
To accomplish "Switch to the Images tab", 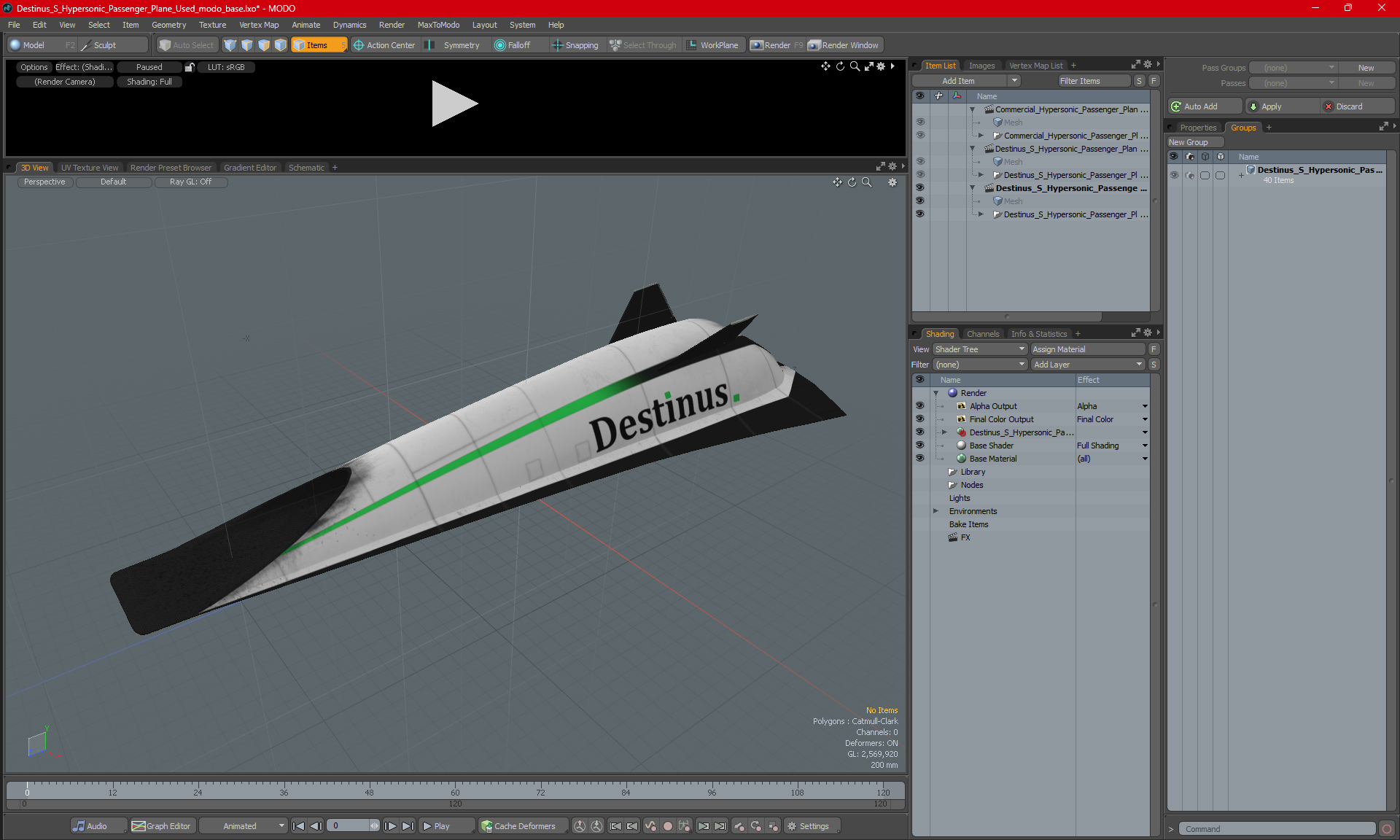I will pyautogui.click(x=981, y=66).
